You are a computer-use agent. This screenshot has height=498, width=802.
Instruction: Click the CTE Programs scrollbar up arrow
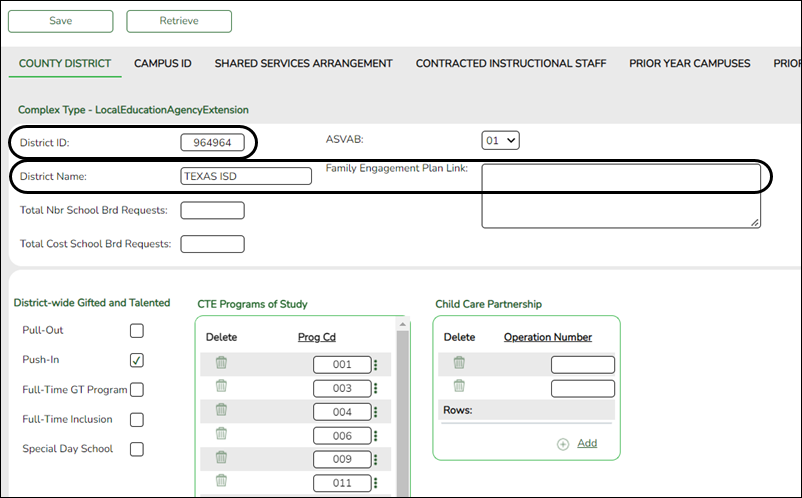point(403,324)
